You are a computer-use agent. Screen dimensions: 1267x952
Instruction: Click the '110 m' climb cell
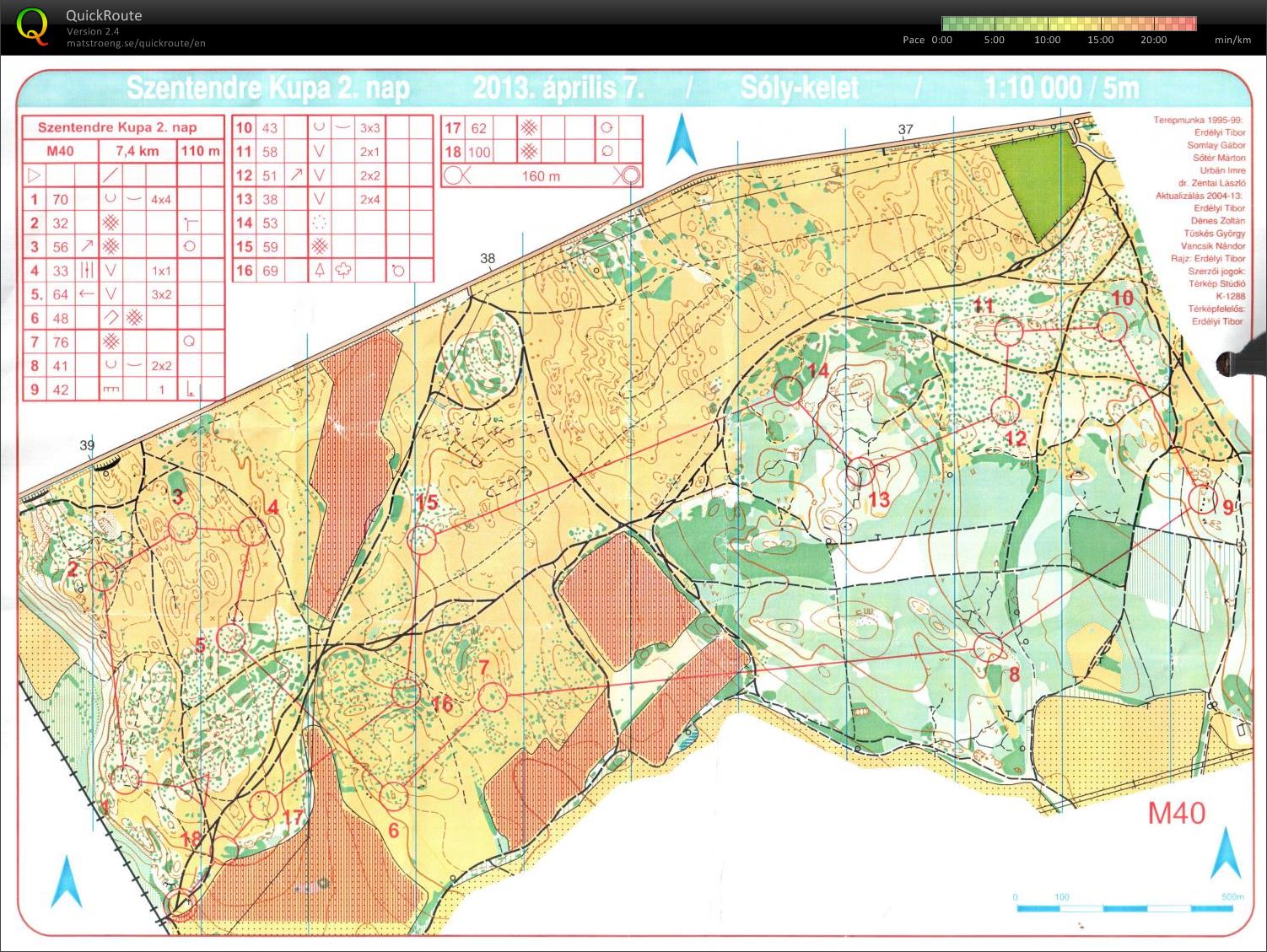coord(201,152)
